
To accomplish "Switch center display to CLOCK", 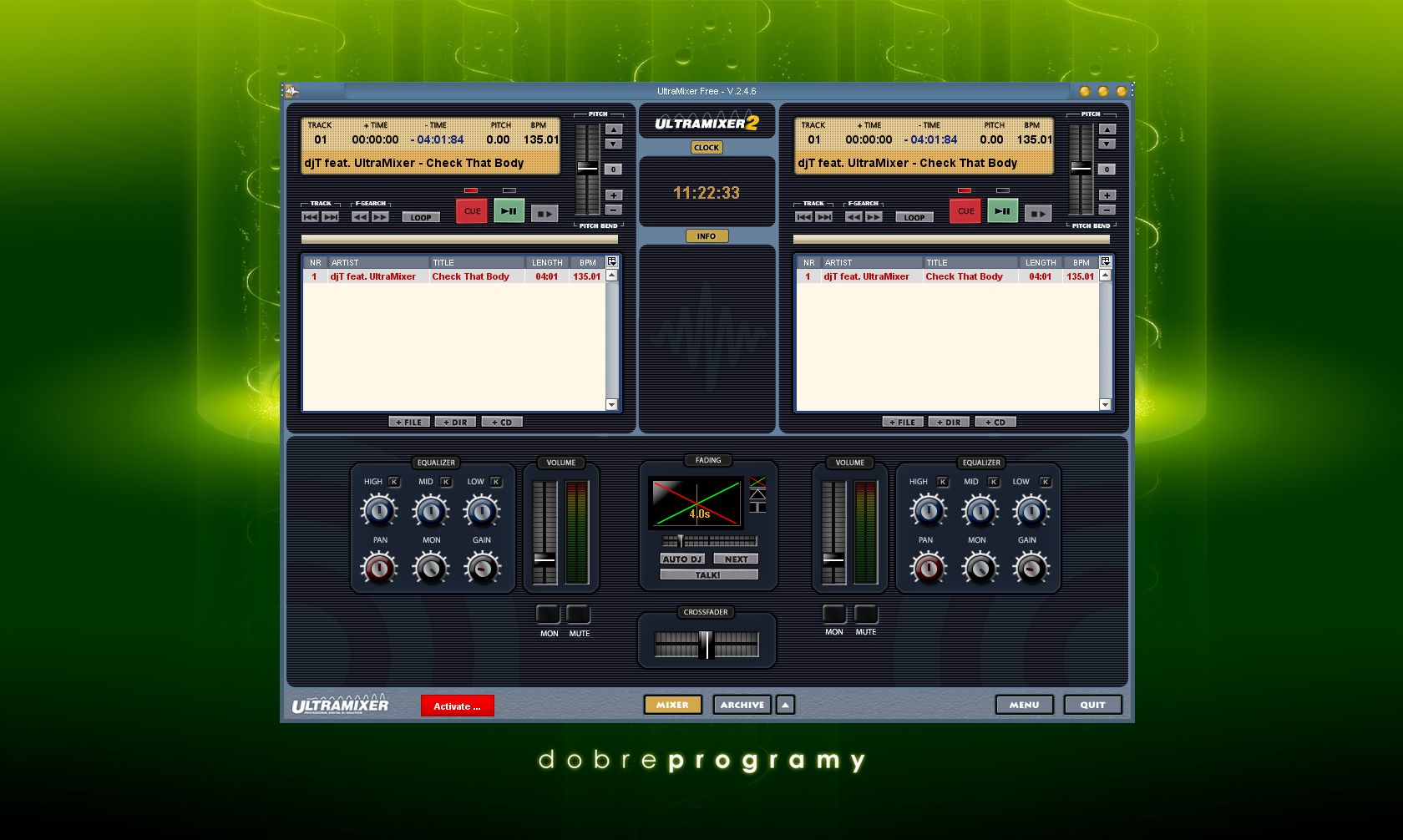I will coord(707,147).
